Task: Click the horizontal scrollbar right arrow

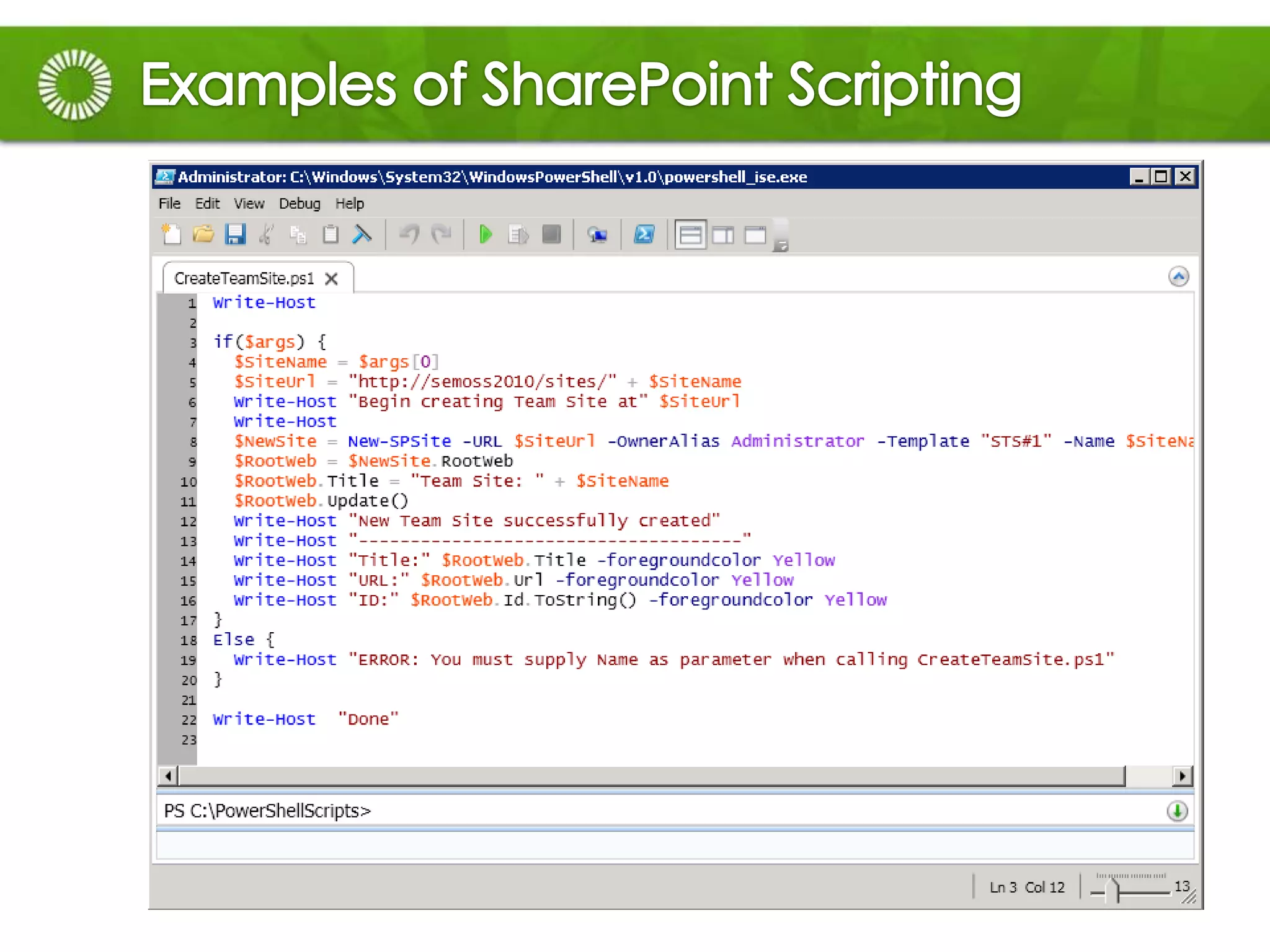Action: (1183, 776)
